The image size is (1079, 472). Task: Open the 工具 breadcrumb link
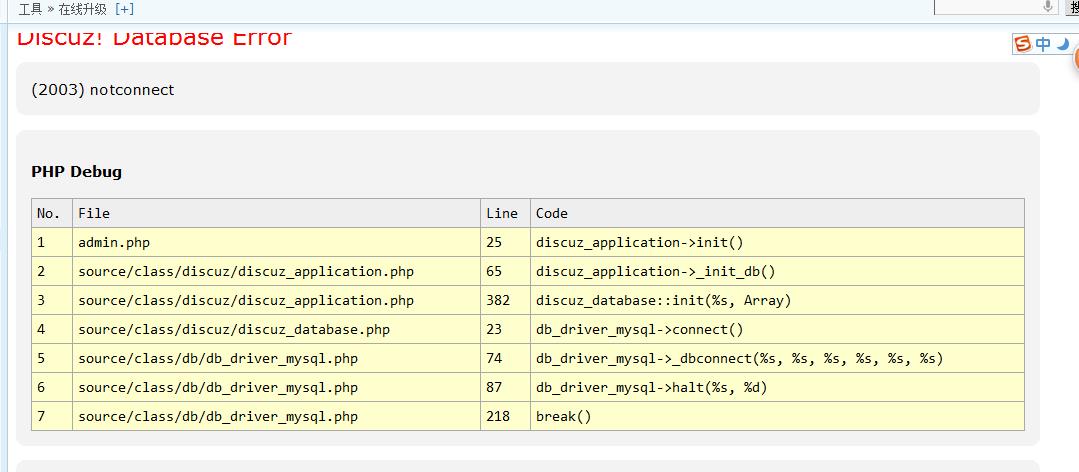(30, 9)
